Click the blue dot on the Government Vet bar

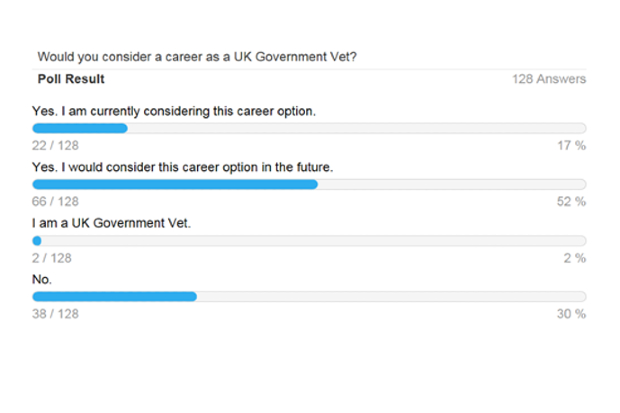coord(37,241)
